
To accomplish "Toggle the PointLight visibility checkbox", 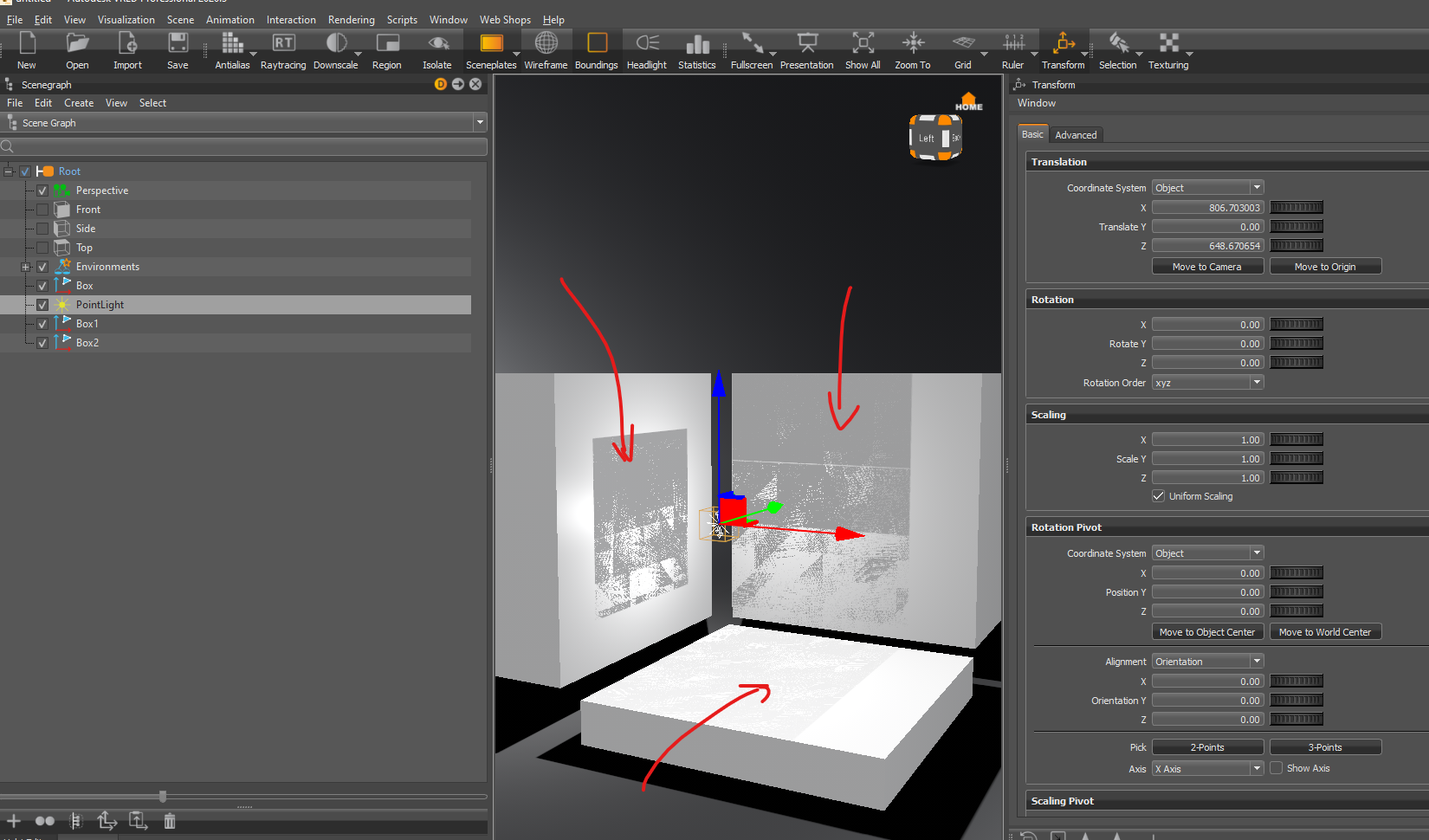I will point(42,305).
